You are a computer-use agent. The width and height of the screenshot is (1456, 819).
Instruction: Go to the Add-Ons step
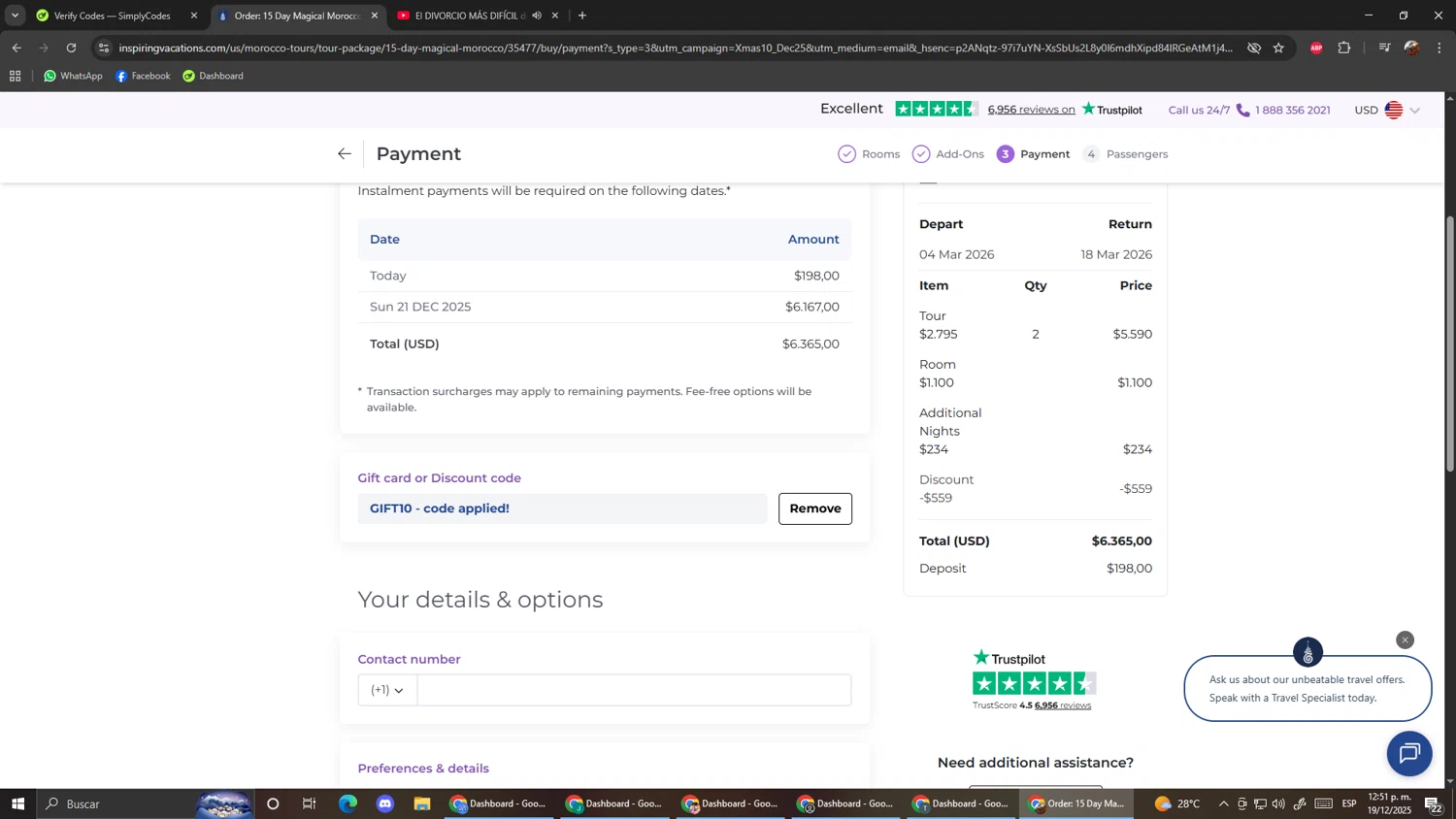(948, 154)
